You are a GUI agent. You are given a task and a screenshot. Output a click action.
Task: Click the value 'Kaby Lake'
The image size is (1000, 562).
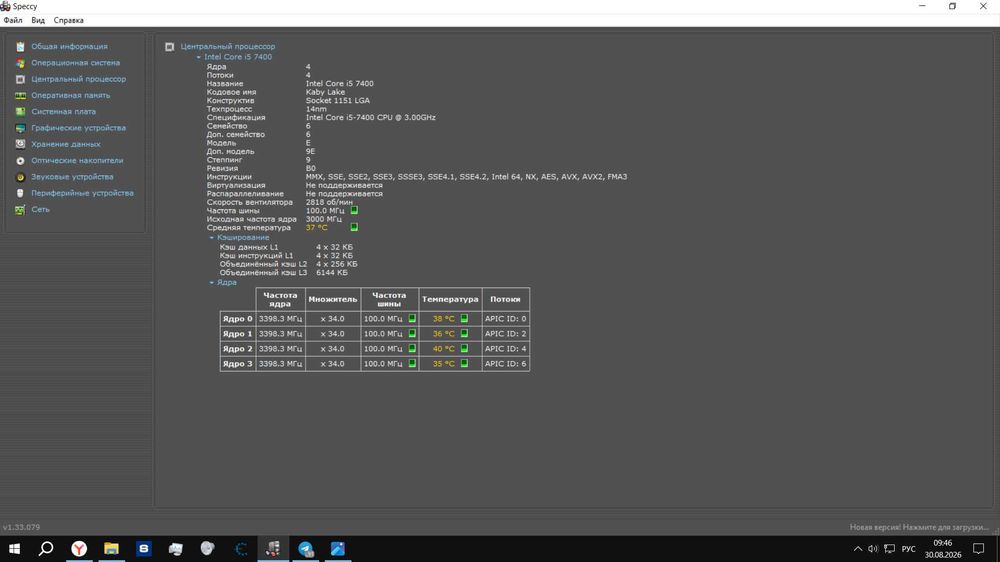[x=325, y=92]
